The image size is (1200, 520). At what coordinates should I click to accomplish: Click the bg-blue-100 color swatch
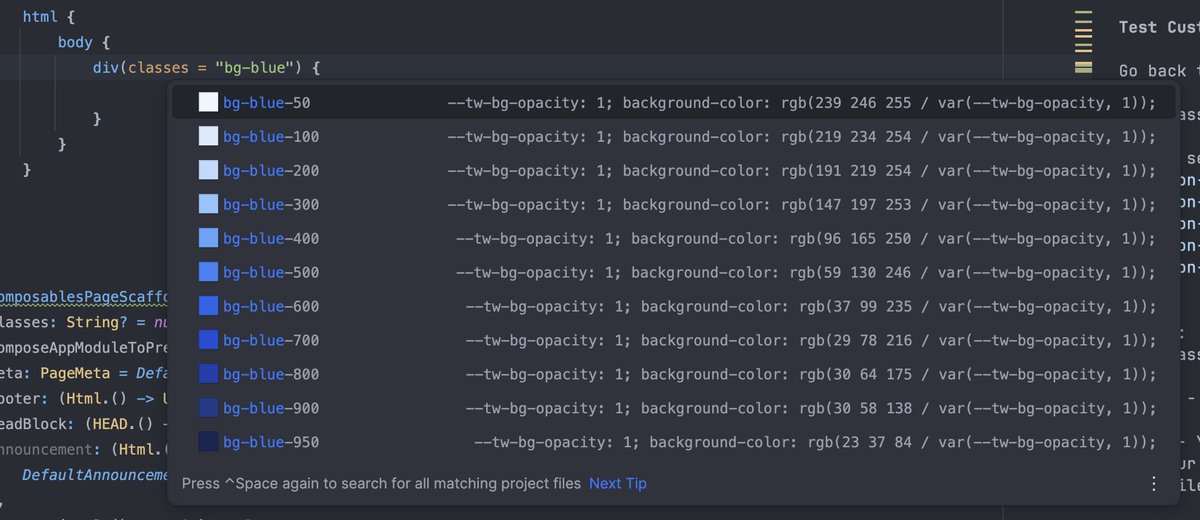(x=208, y=136)
